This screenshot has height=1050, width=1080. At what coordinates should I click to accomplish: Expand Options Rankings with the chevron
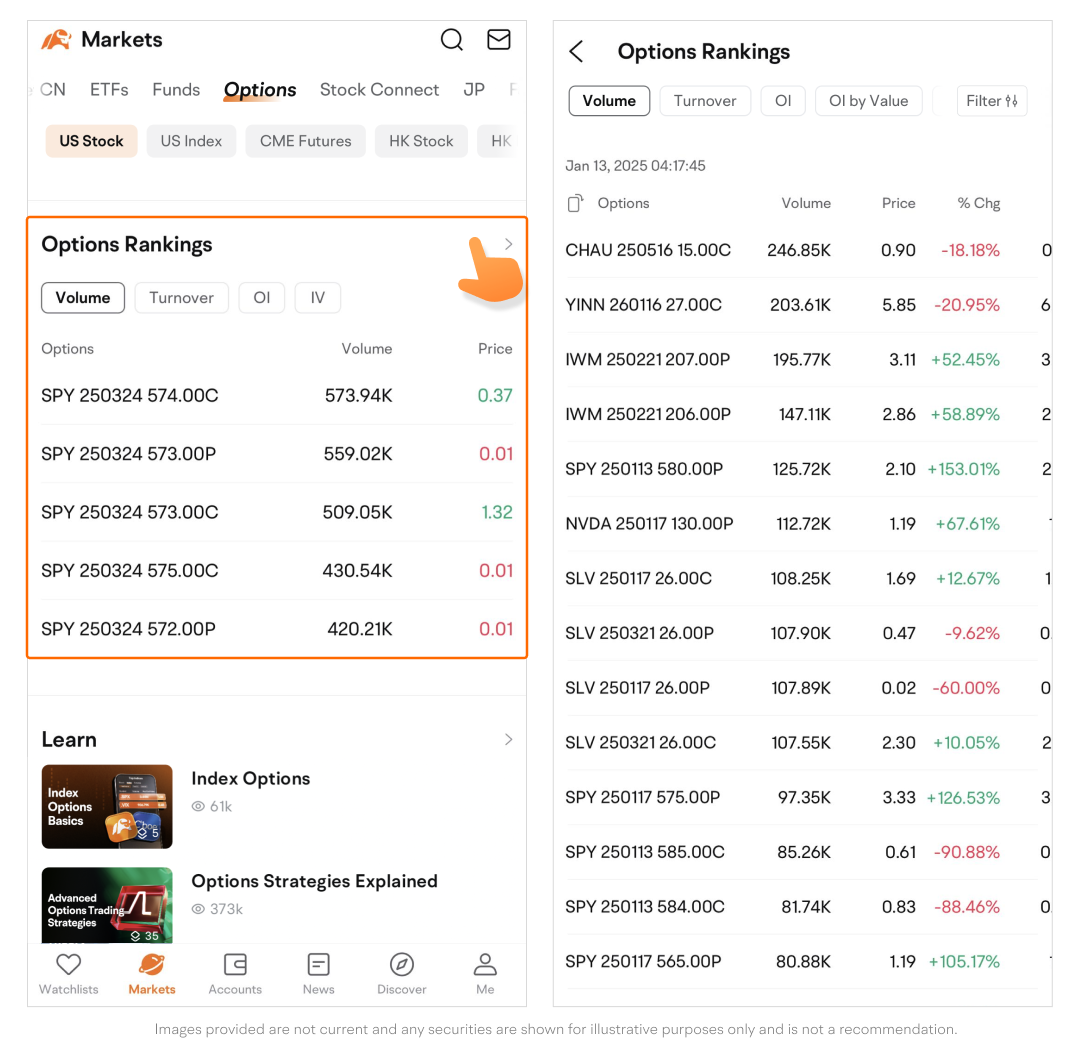508,244
